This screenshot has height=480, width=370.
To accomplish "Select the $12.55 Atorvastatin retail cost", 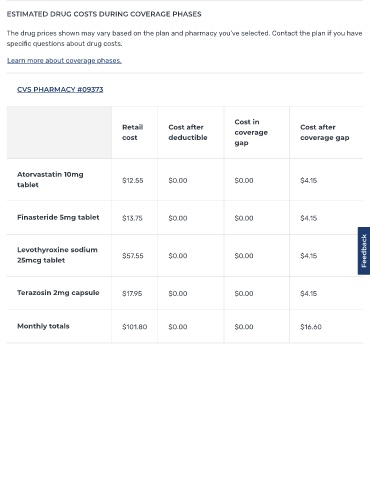I will 133,180.
